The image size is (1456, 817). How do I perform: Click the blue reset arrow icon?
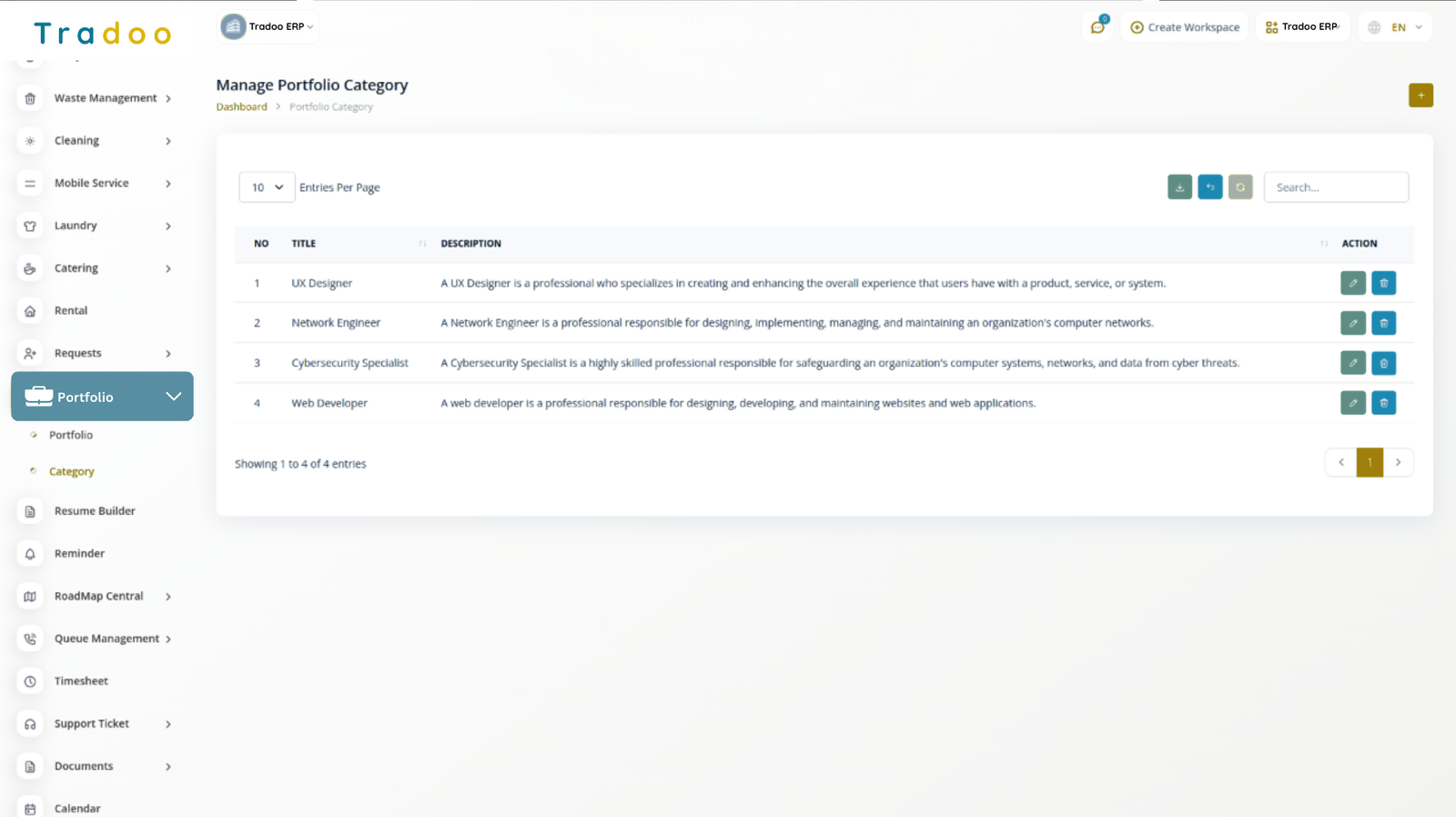click(x=1209, y=187)
